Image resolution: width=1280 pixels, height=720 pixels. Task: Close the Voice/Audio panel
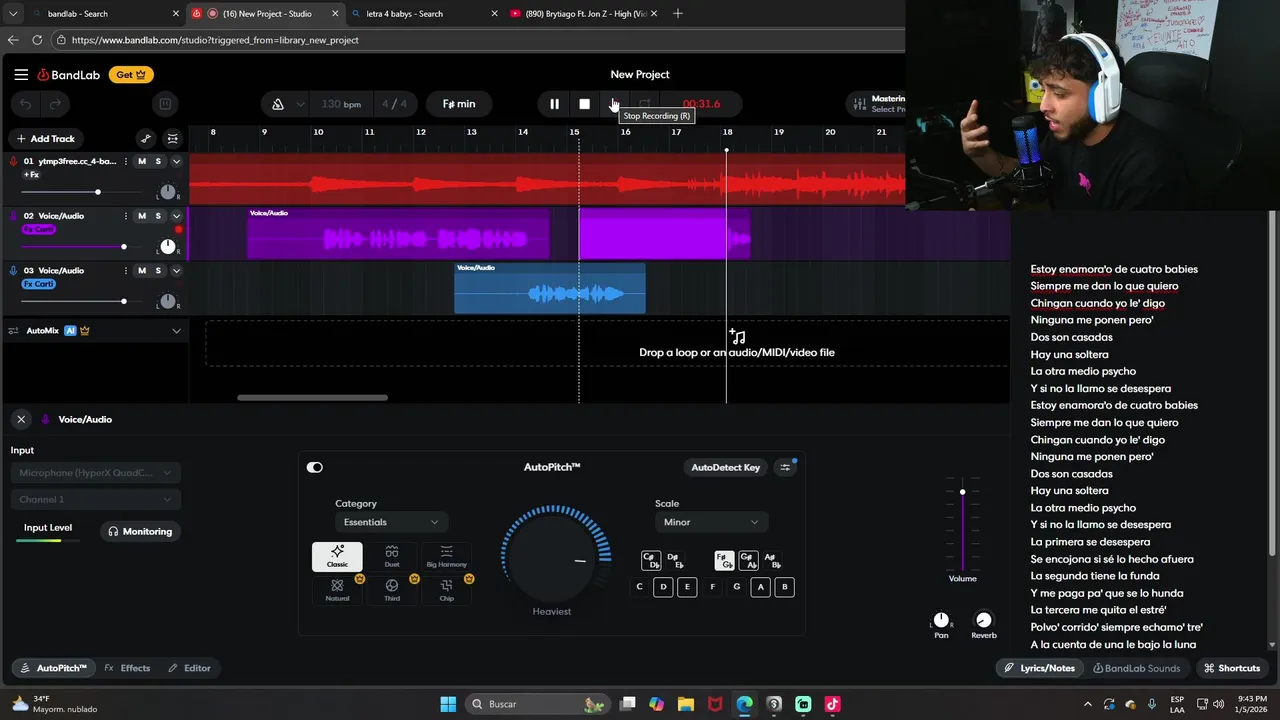[21, 419]
